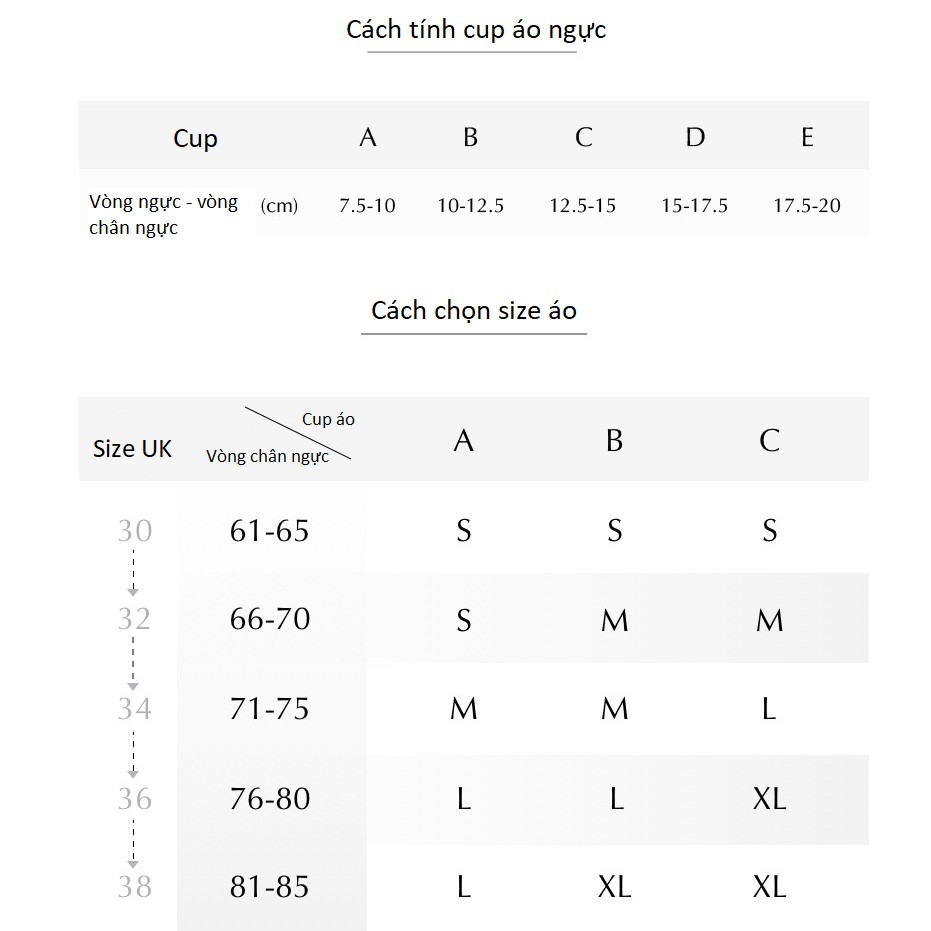This screenshot has height=931, width=931.
Task: Select cup D column header
Action: tap(695, 137)
